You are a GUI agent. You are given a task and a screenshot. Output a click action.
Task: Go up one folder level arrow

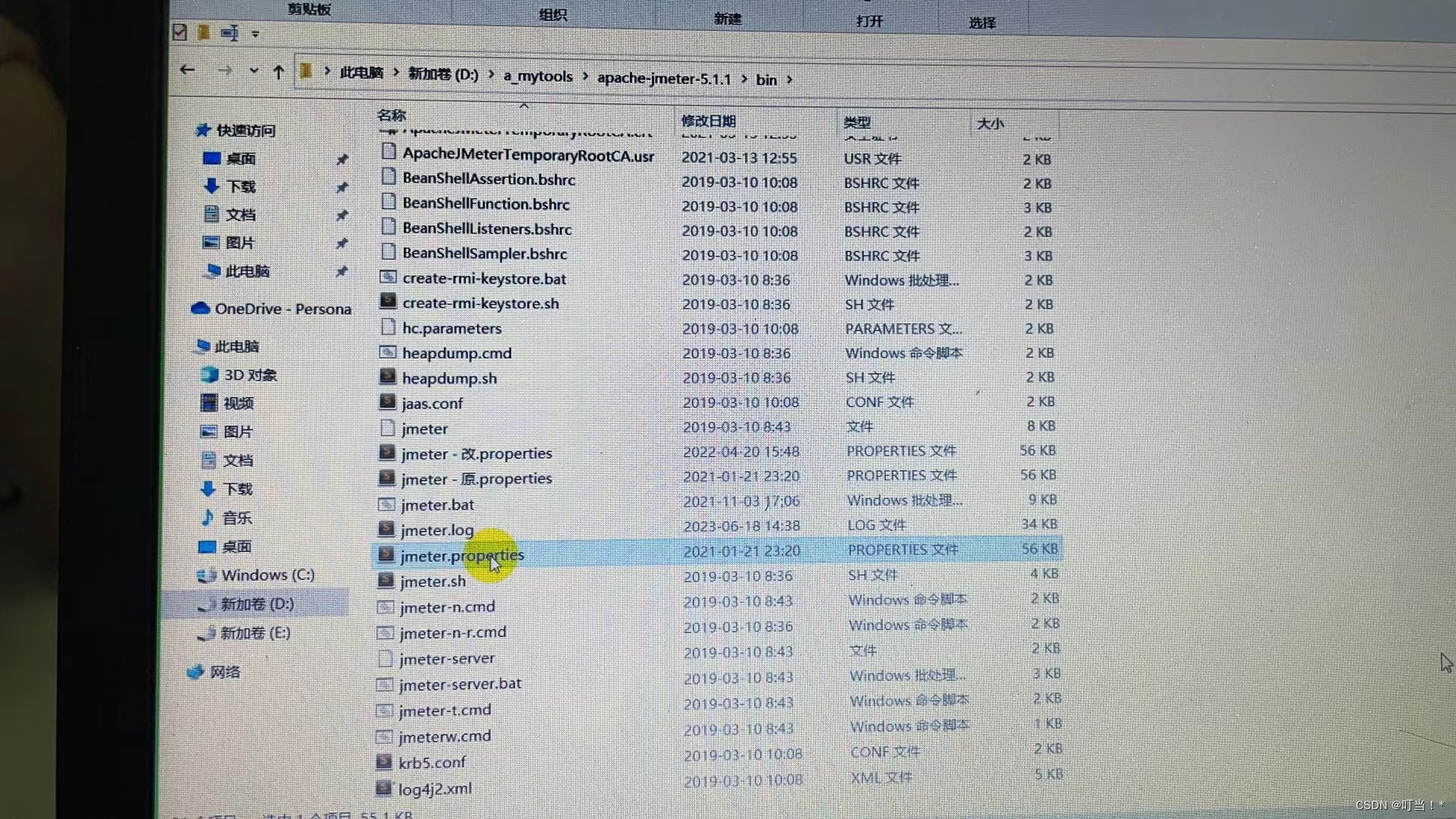pyautogui.click(x=278, y=72)
